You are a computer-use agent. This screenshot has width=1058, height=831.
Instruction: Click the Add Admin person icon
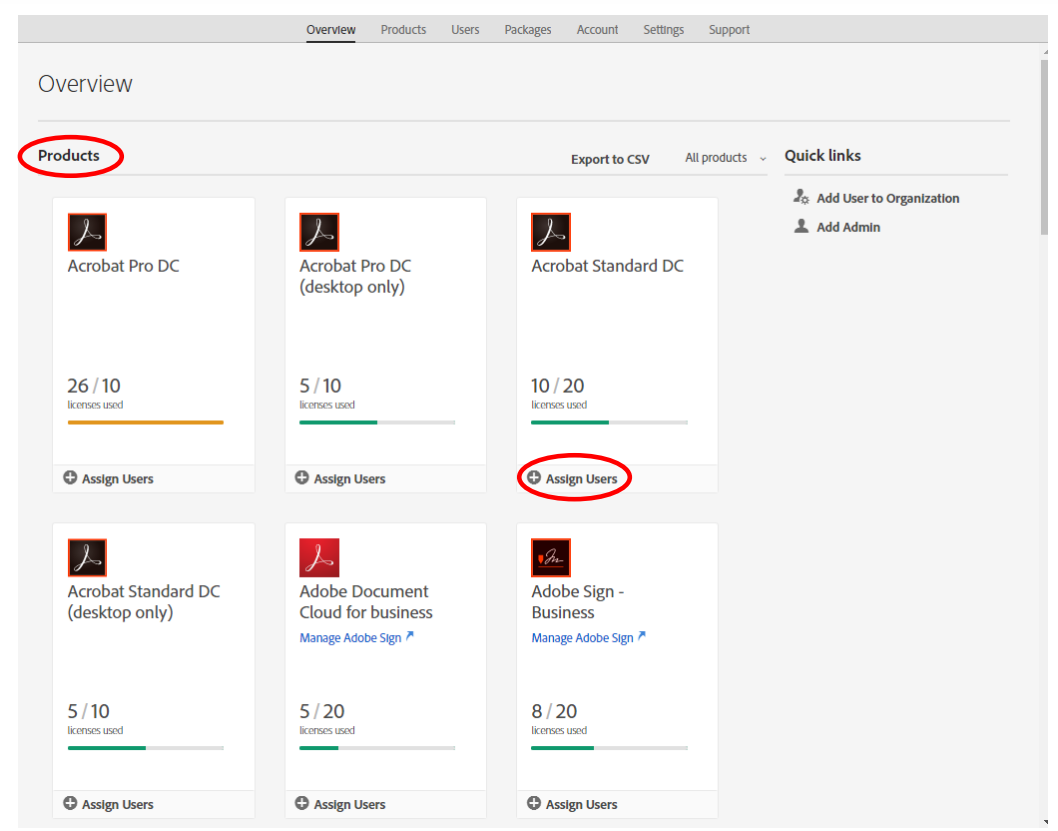click(x=801, y=226)
